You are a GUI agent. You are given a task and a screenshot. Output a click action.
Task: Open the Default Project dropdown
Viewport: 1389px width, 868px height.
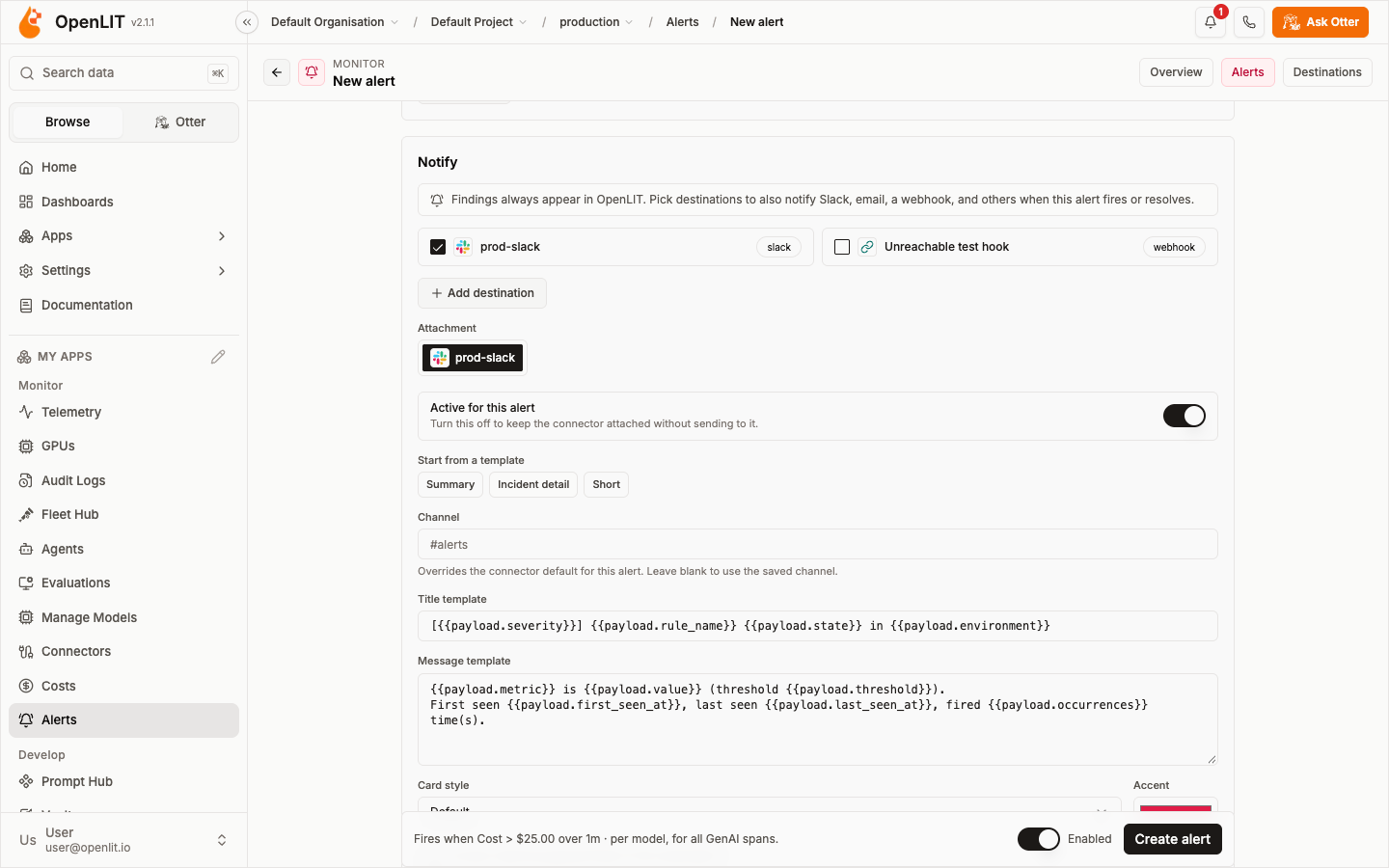coord(478,22)
